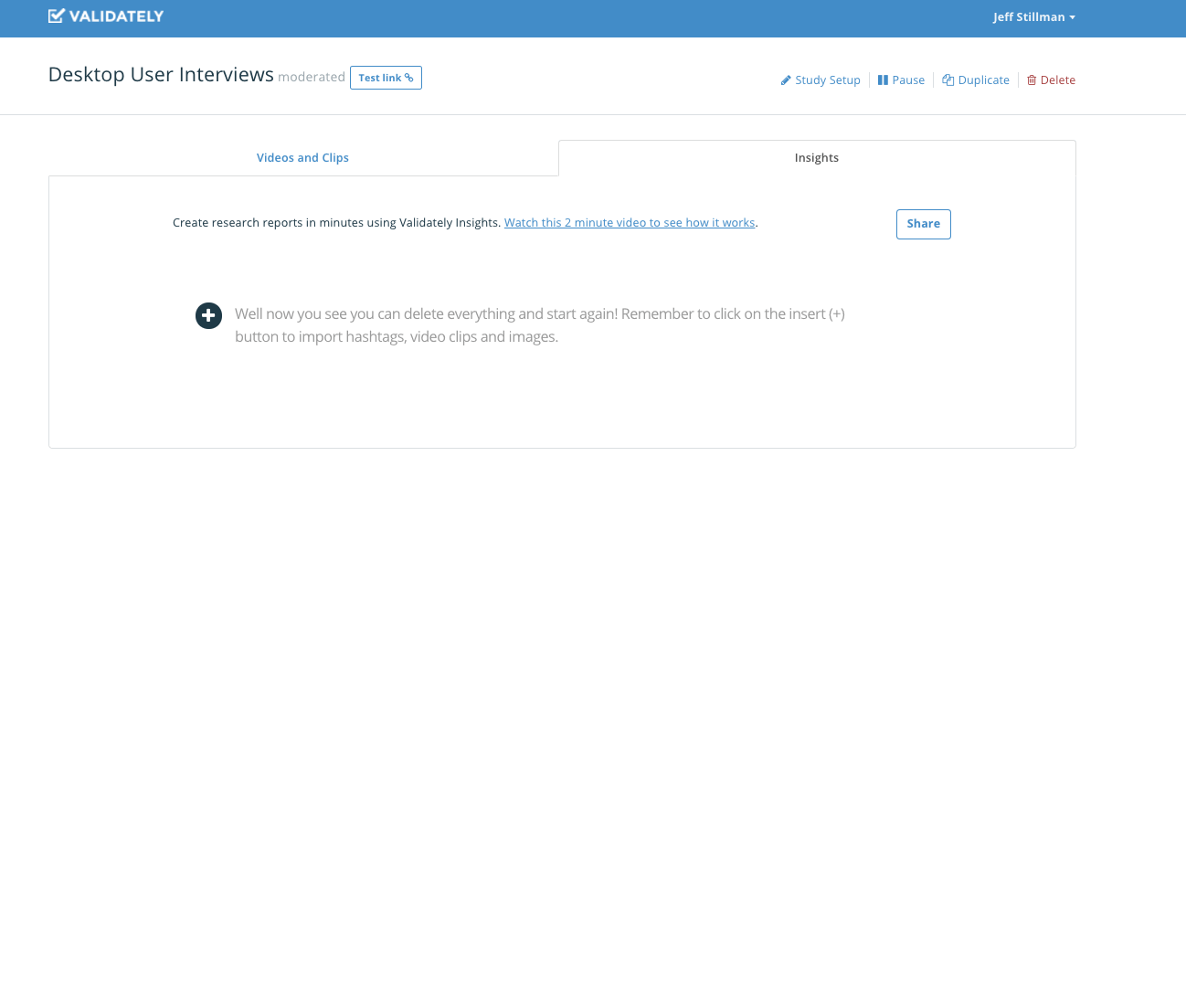Click the pencil icon for Study Setup
The height and width of the screenshot is (1008, 1186).
coord(786,80)
